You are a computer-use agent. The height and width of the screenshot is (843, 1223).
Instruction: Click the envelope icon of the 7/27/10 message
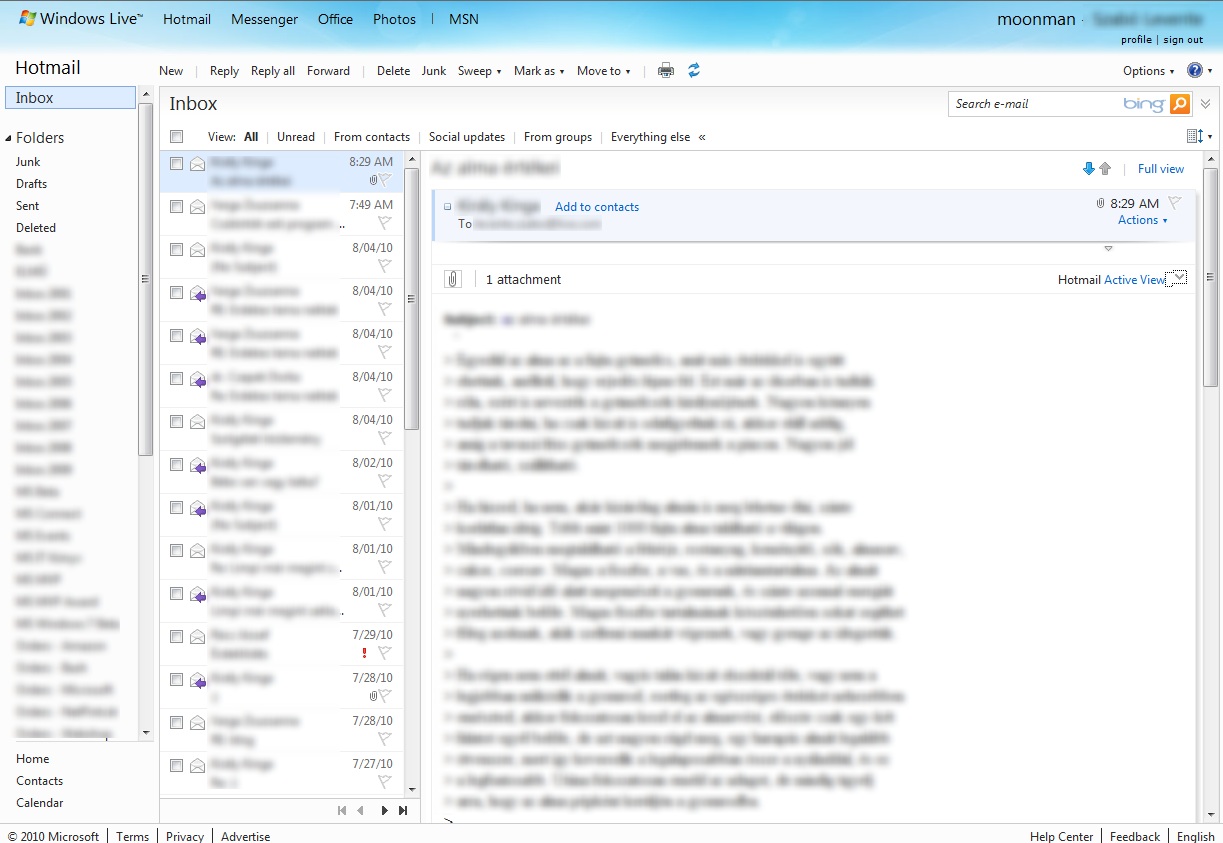(198, 766)
